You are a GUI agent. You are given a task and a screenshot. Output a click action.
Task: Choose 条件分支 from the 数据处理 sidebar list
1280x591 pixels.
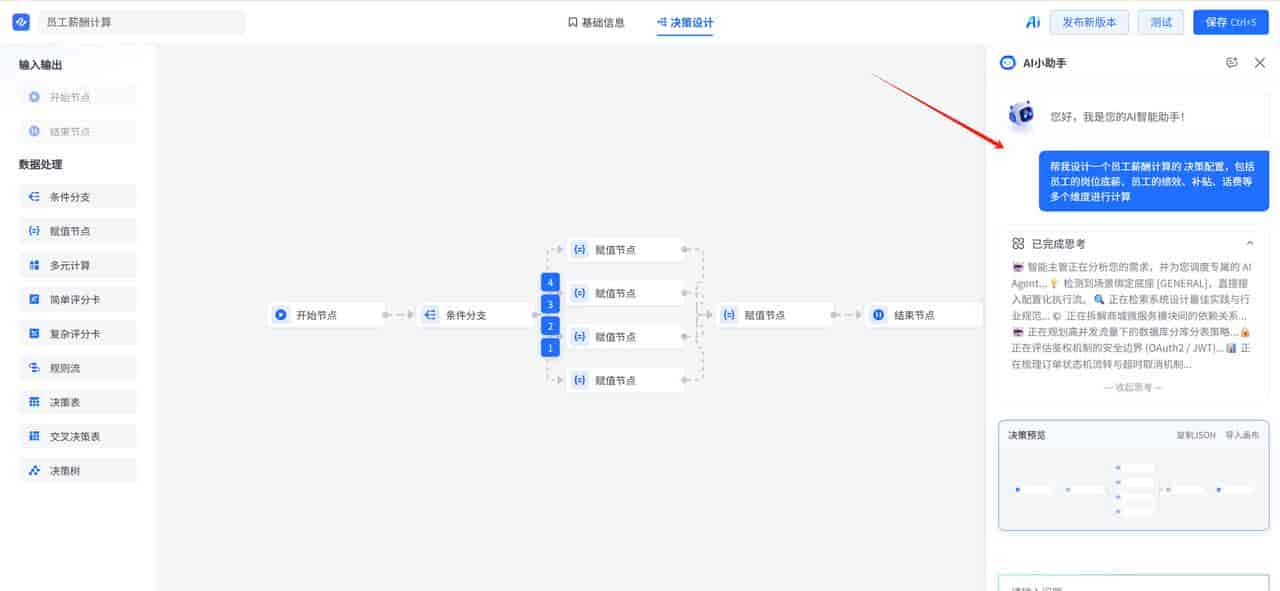click(78, 197)
